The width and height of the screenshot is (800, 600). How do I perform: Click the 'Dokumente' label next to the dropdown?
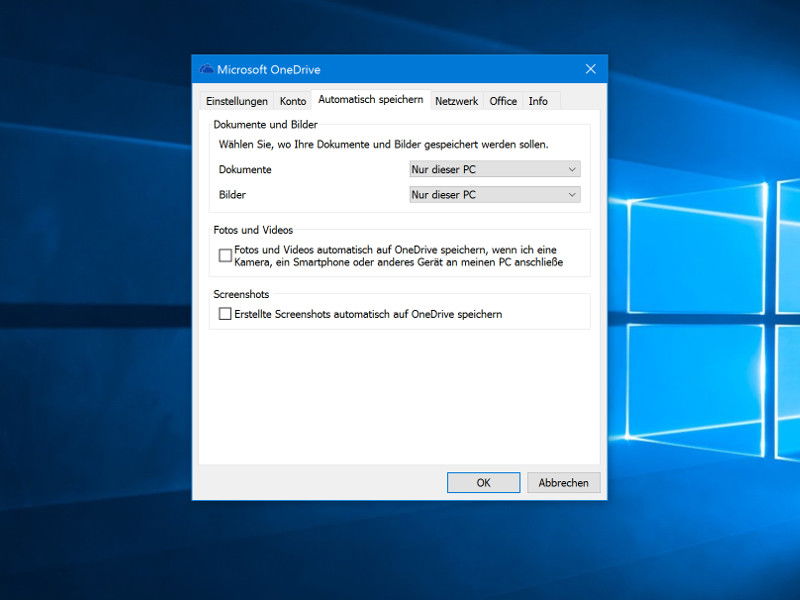coord(245,169)
